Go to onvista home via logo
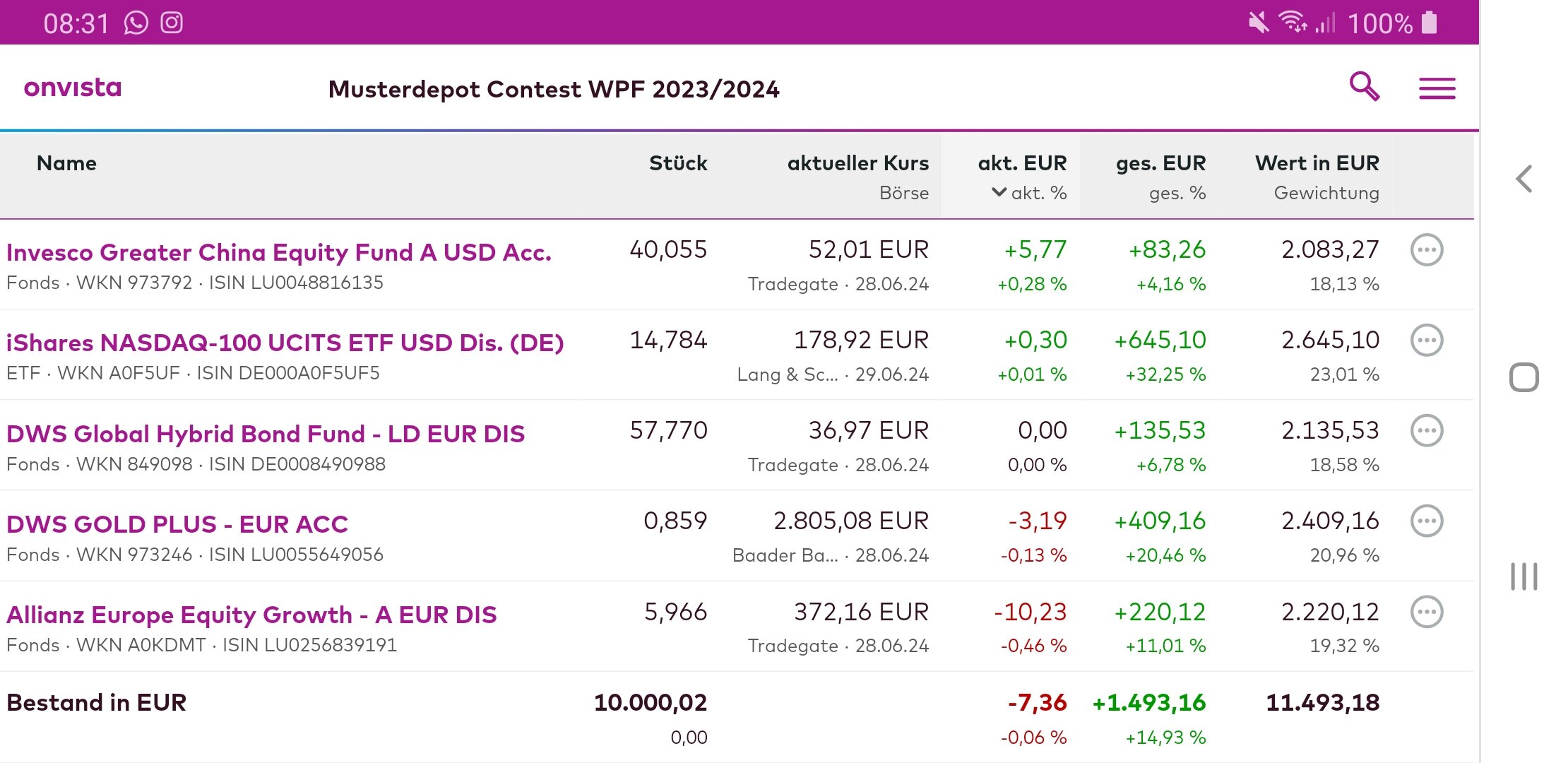1568x763 pixels. click(x=73, y=88)
